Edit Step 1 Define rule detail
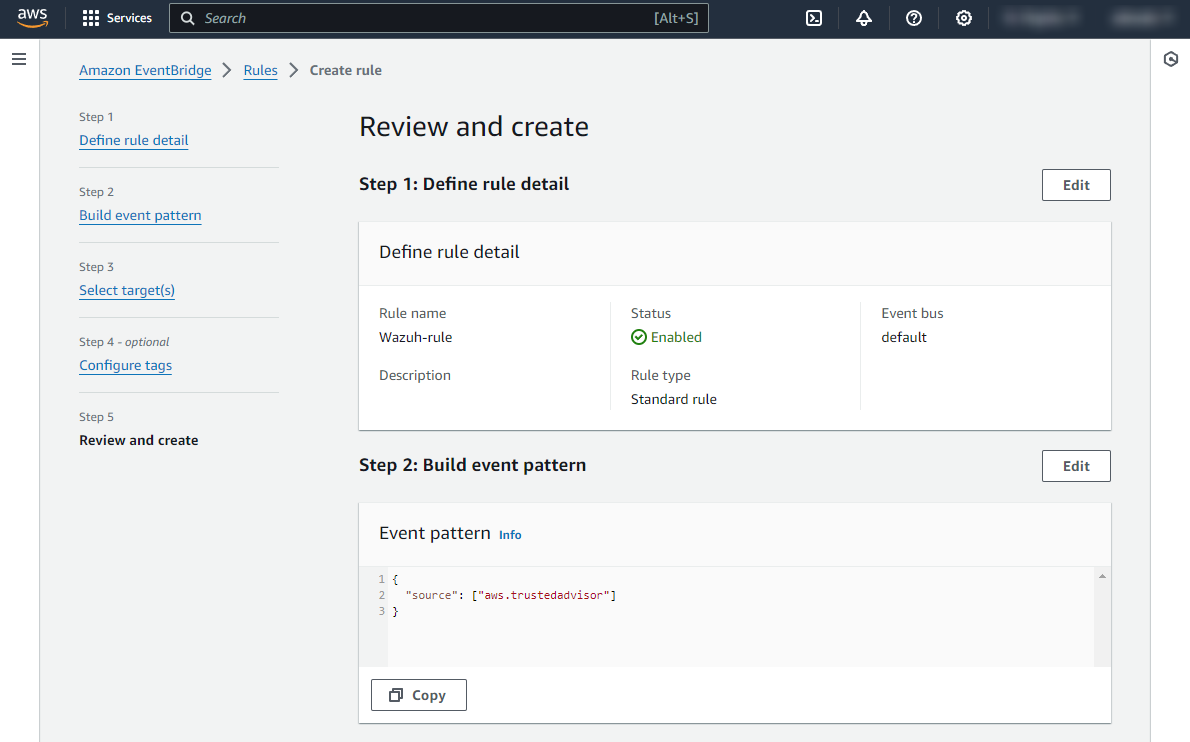 (x=1076, y=185)
